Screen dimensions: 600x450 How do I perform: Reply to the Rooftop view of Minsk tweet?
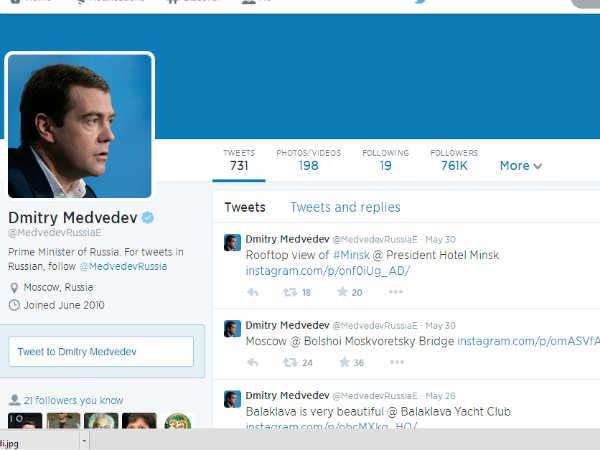click(x=253, y=293)
